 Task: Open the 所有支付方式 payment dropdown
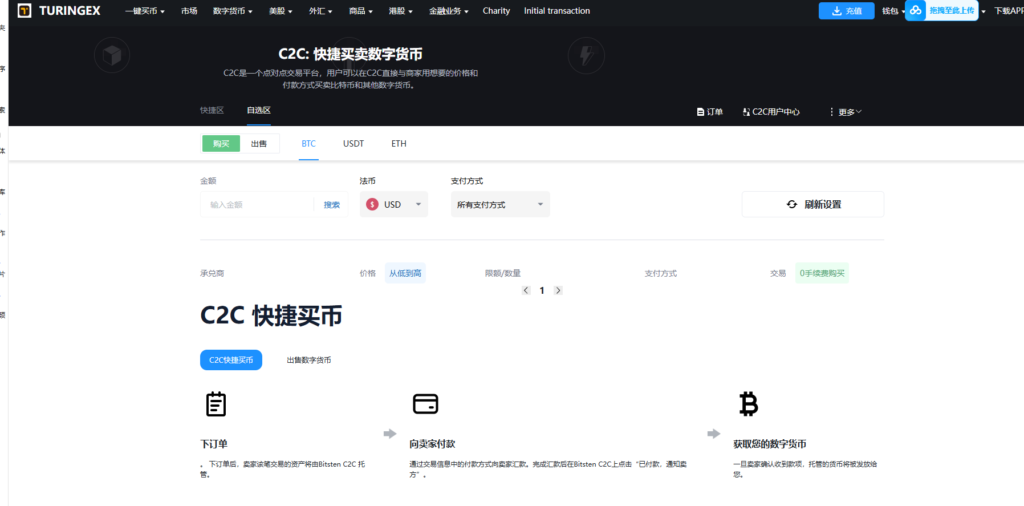click(x=500, y=204)
